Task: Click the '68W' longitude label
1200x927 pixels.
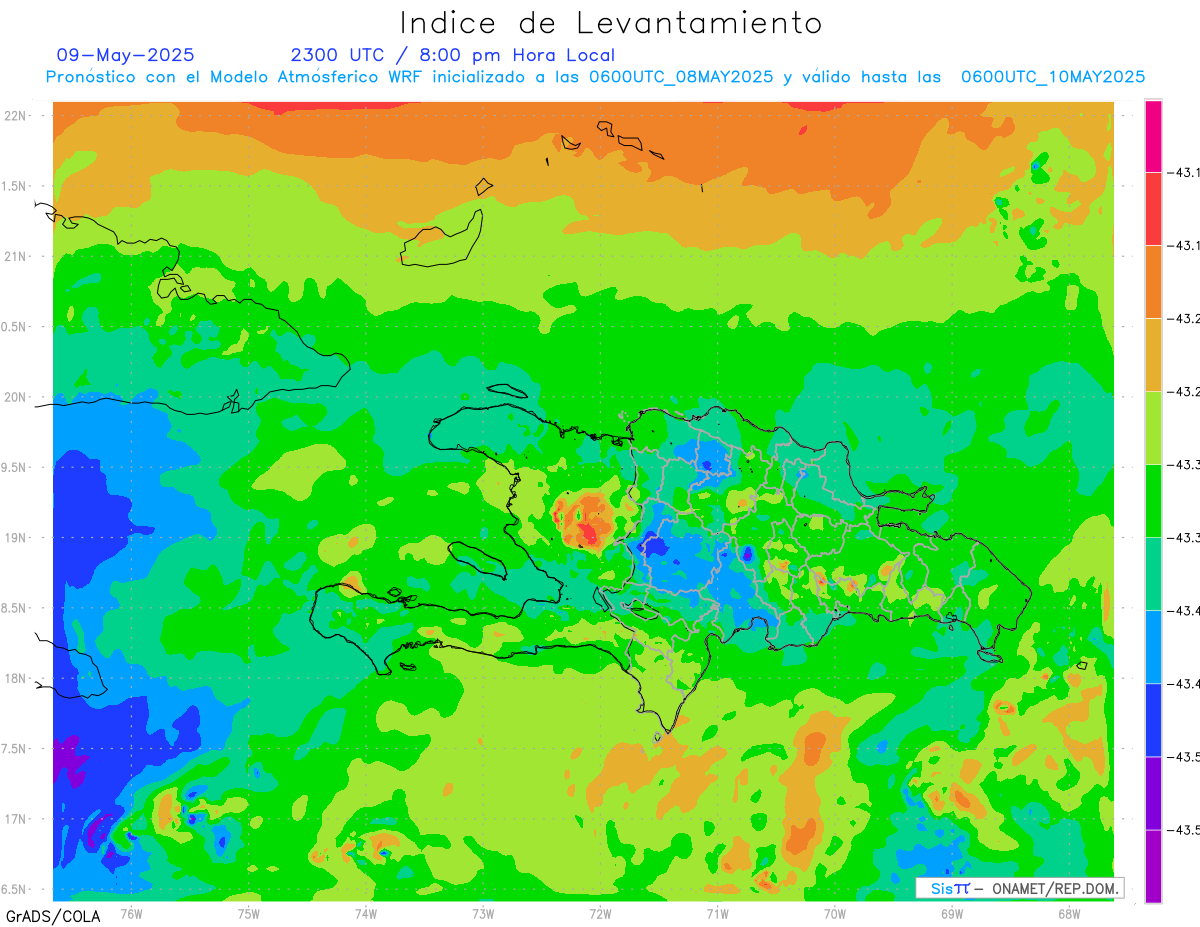Action: [x=1069, y=914]
